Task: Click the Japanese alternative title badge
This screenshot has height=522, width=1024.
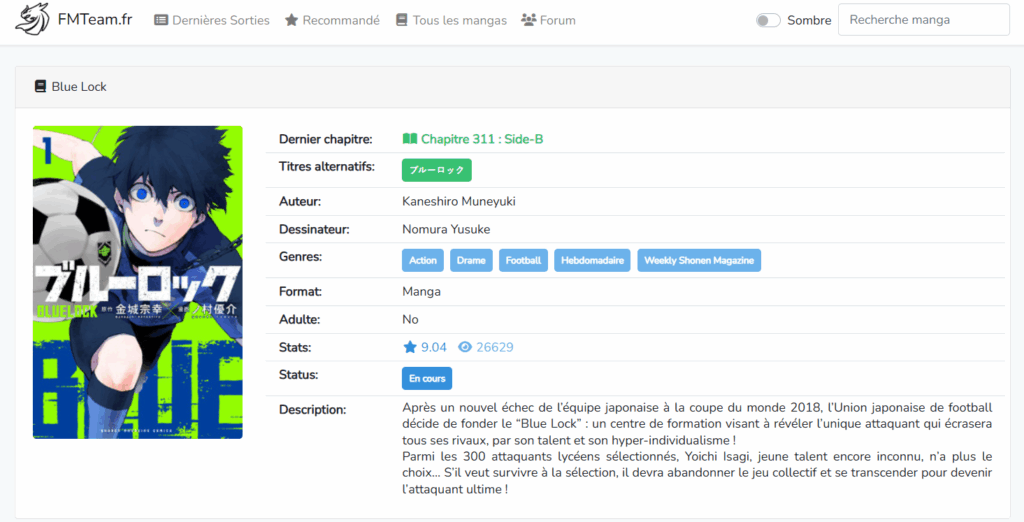Action: (x=436, y=170)
